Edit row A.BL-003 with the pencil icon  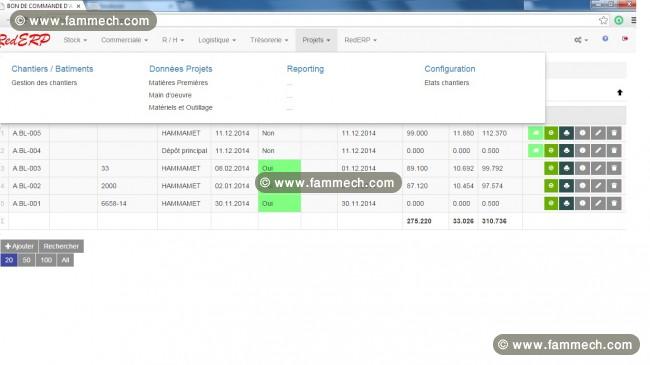(x=598, y=168)
